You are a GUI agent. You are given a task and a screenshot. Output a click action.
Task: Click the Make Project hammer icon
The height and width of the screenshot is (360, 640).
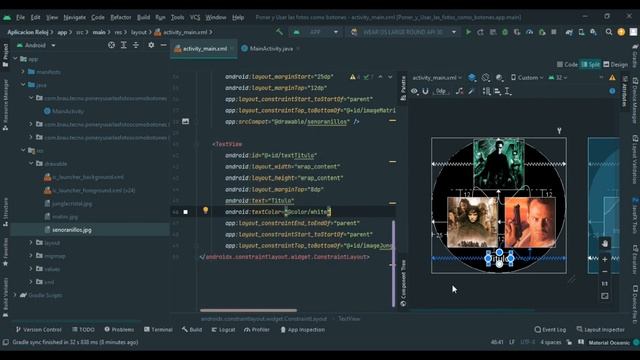[280, 32]
